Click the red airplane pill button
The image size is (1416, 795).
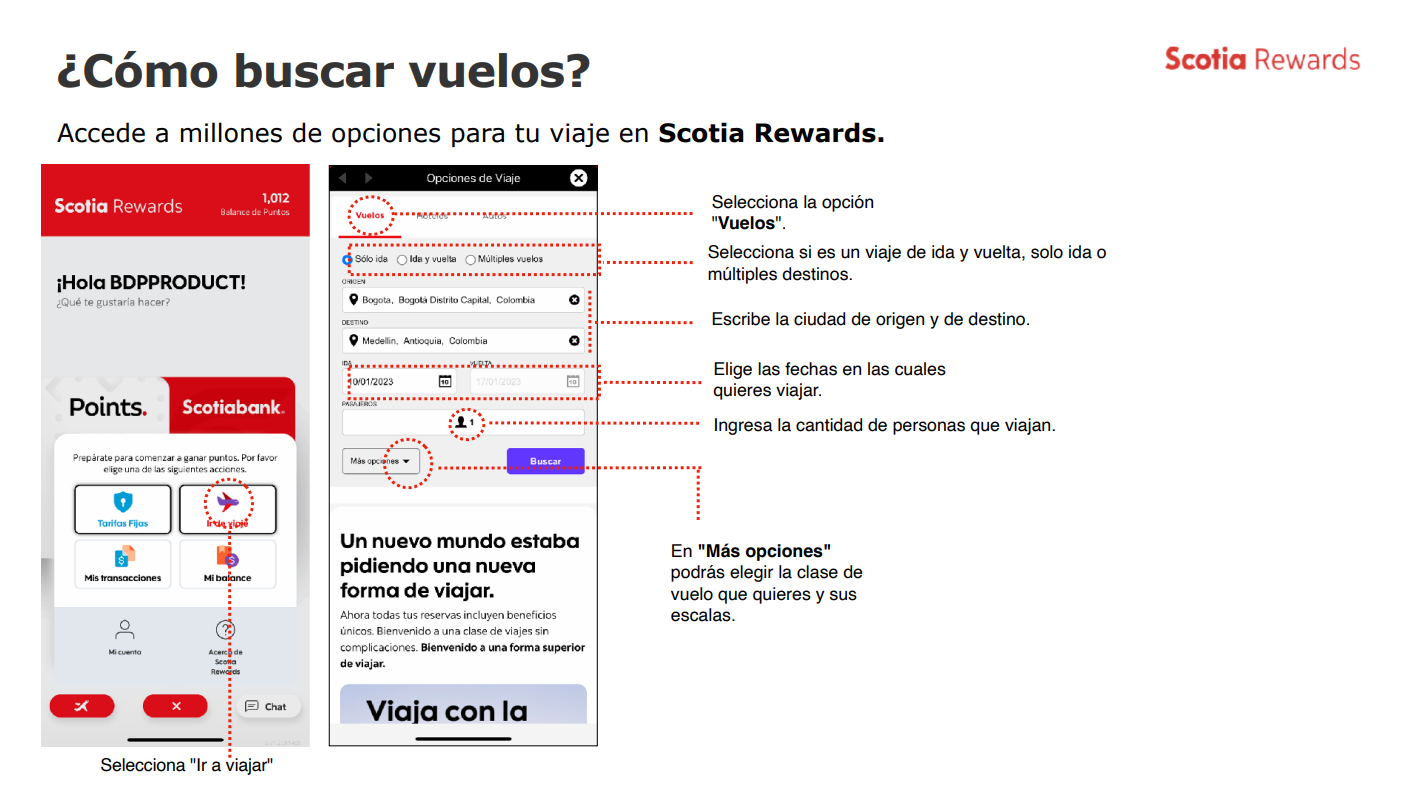(x=83, y=706)
